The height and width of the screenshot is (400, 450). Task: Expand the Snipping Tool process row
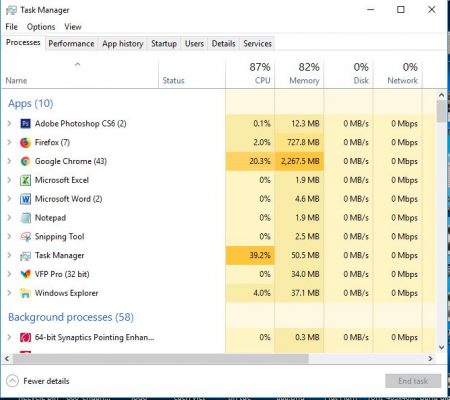coord(9,237)
